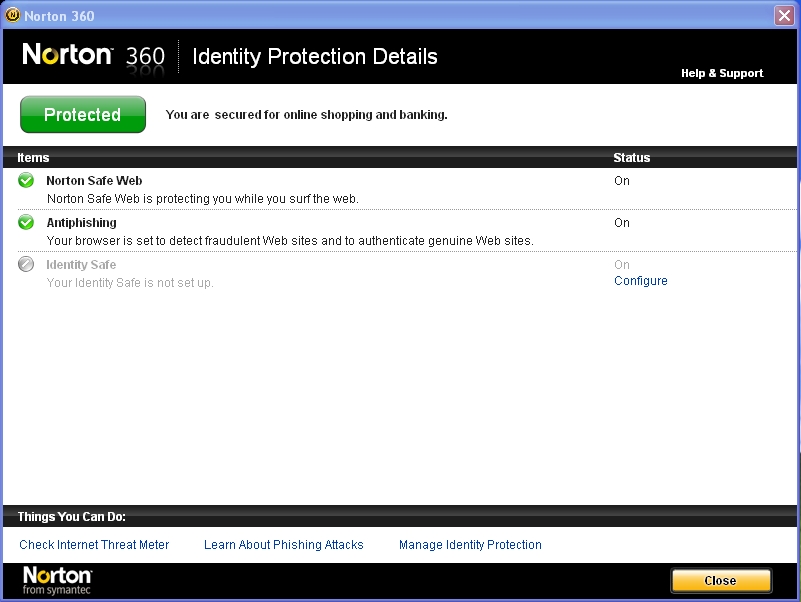Click the Antiphishing green check icon
The width and height of the screenshot is (801, 602).
tap(26, 222)
